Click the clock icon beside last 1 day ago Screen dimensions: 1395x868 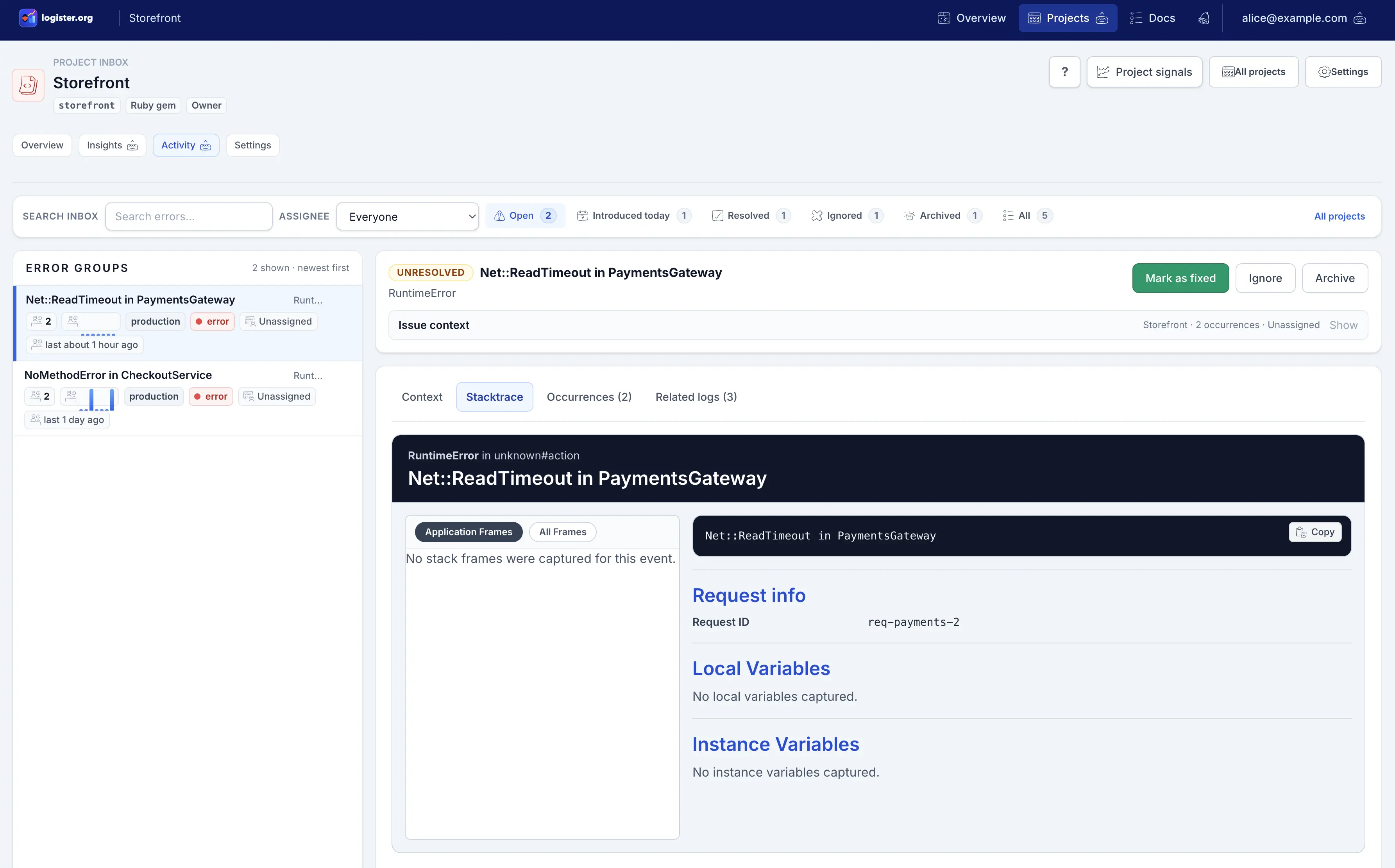click(x=35, y=420)
